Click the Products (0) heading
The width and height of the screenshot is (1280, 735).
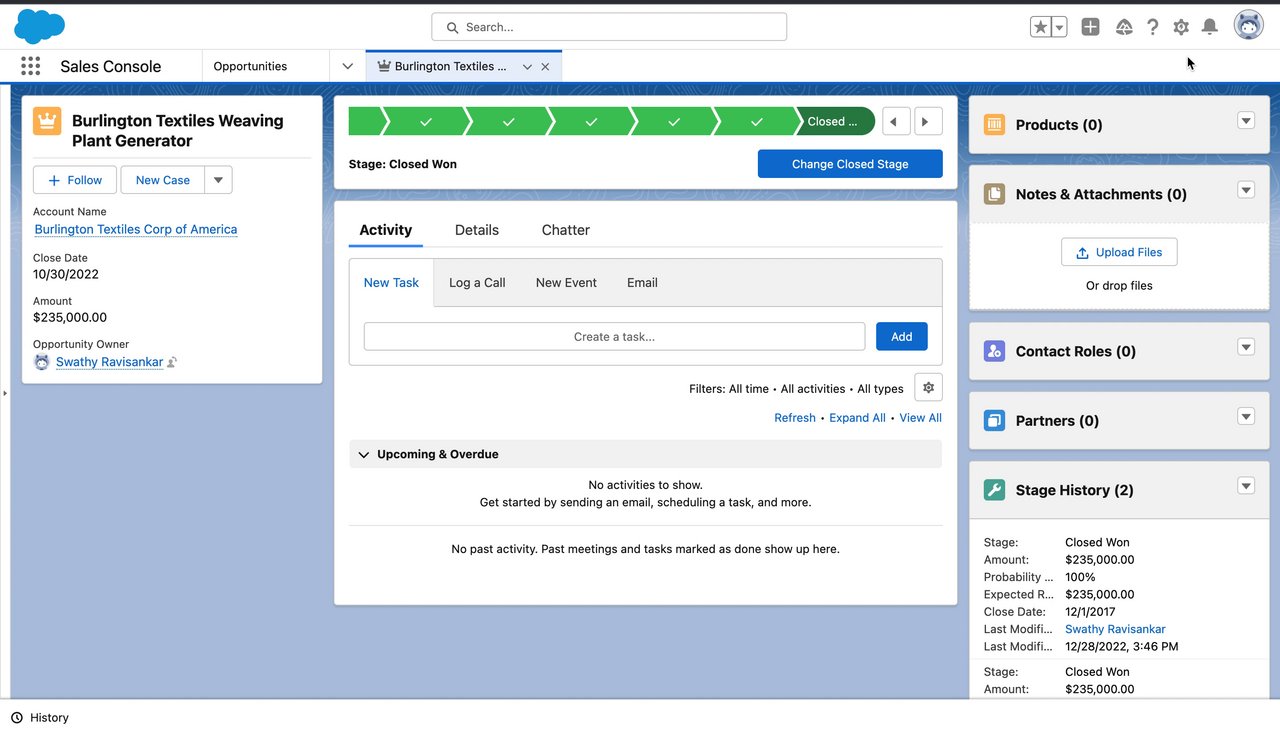pyautogui.click(x=1059, y=125)
